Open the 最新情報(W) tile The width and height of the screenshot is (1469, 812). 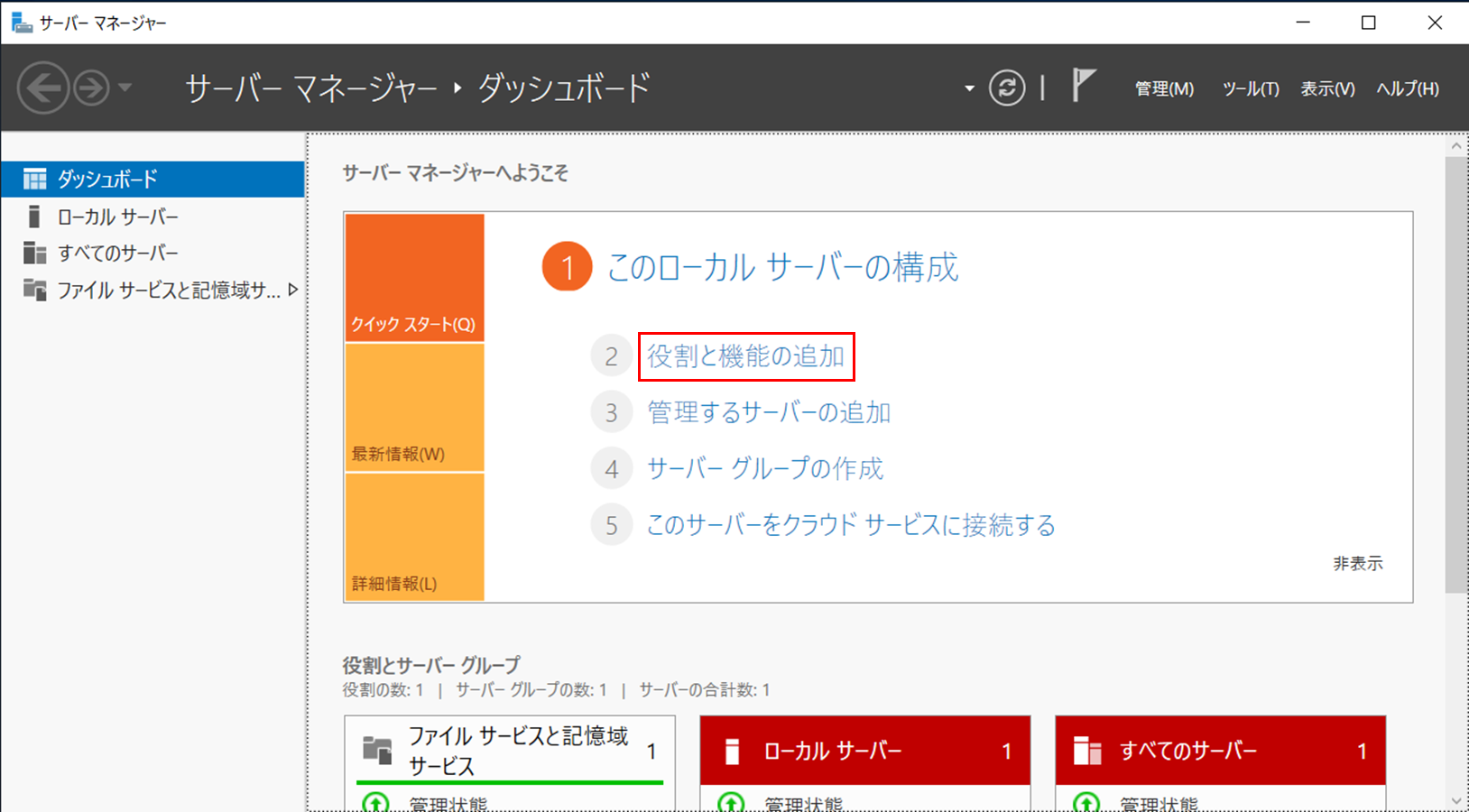[414, 408]
